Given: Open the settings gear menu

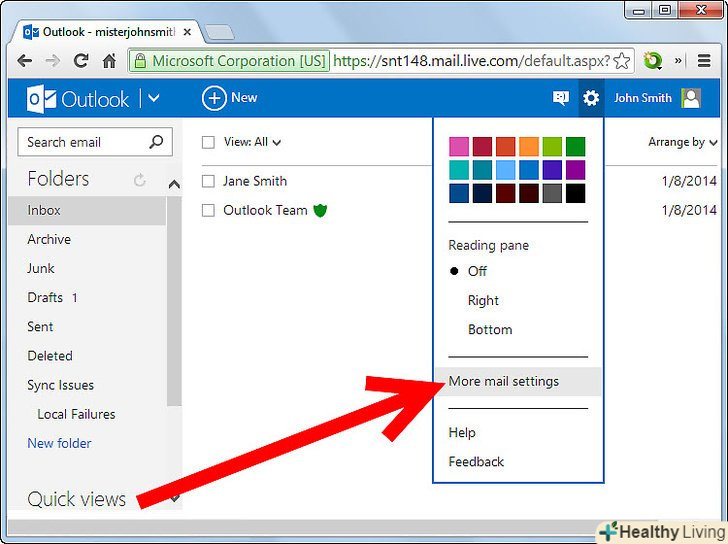Looking at the screenshot, I should (x=591, y=98).
